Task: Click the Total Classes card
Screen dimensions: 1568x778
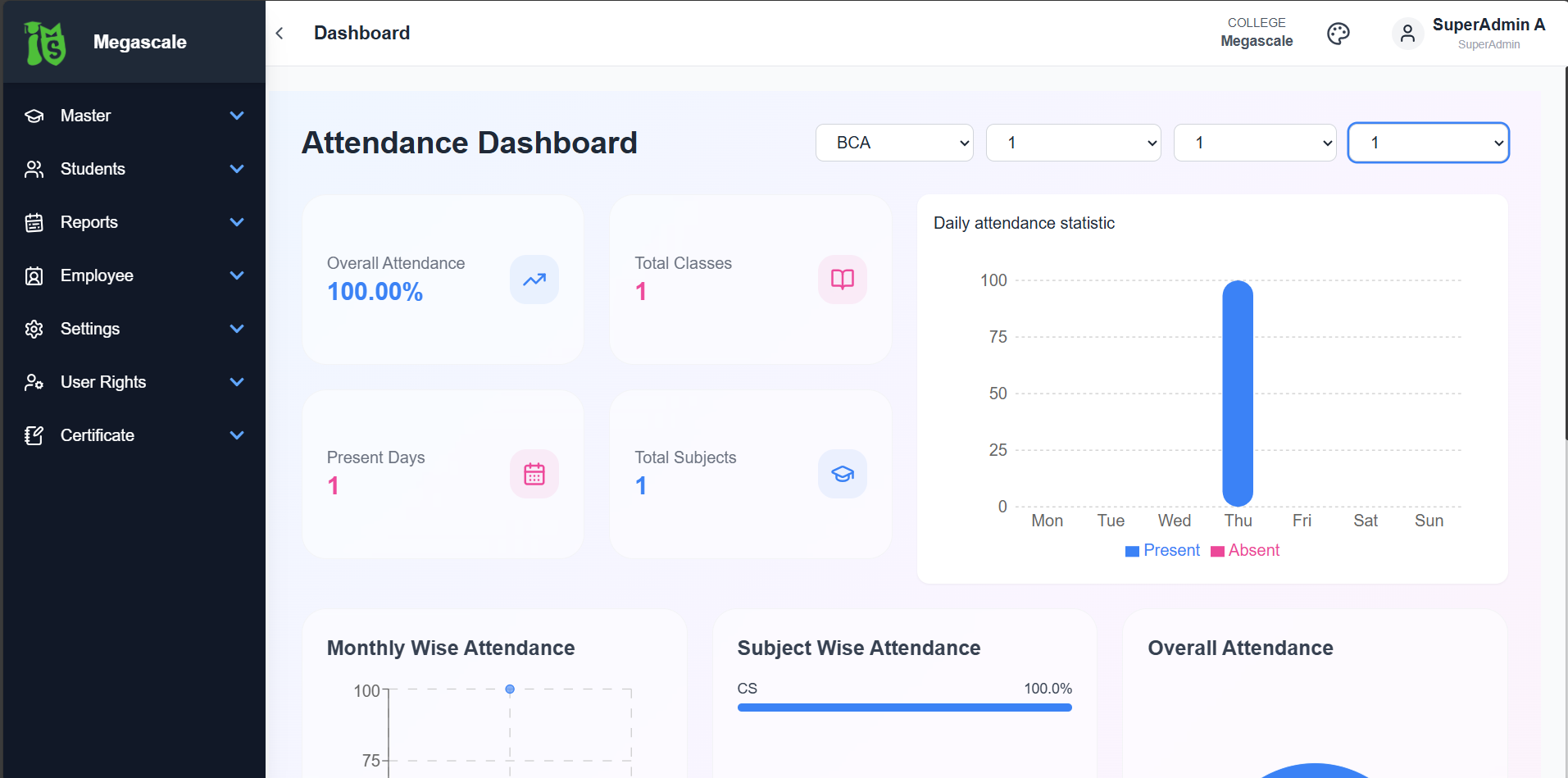Action: tap(750, 280)
